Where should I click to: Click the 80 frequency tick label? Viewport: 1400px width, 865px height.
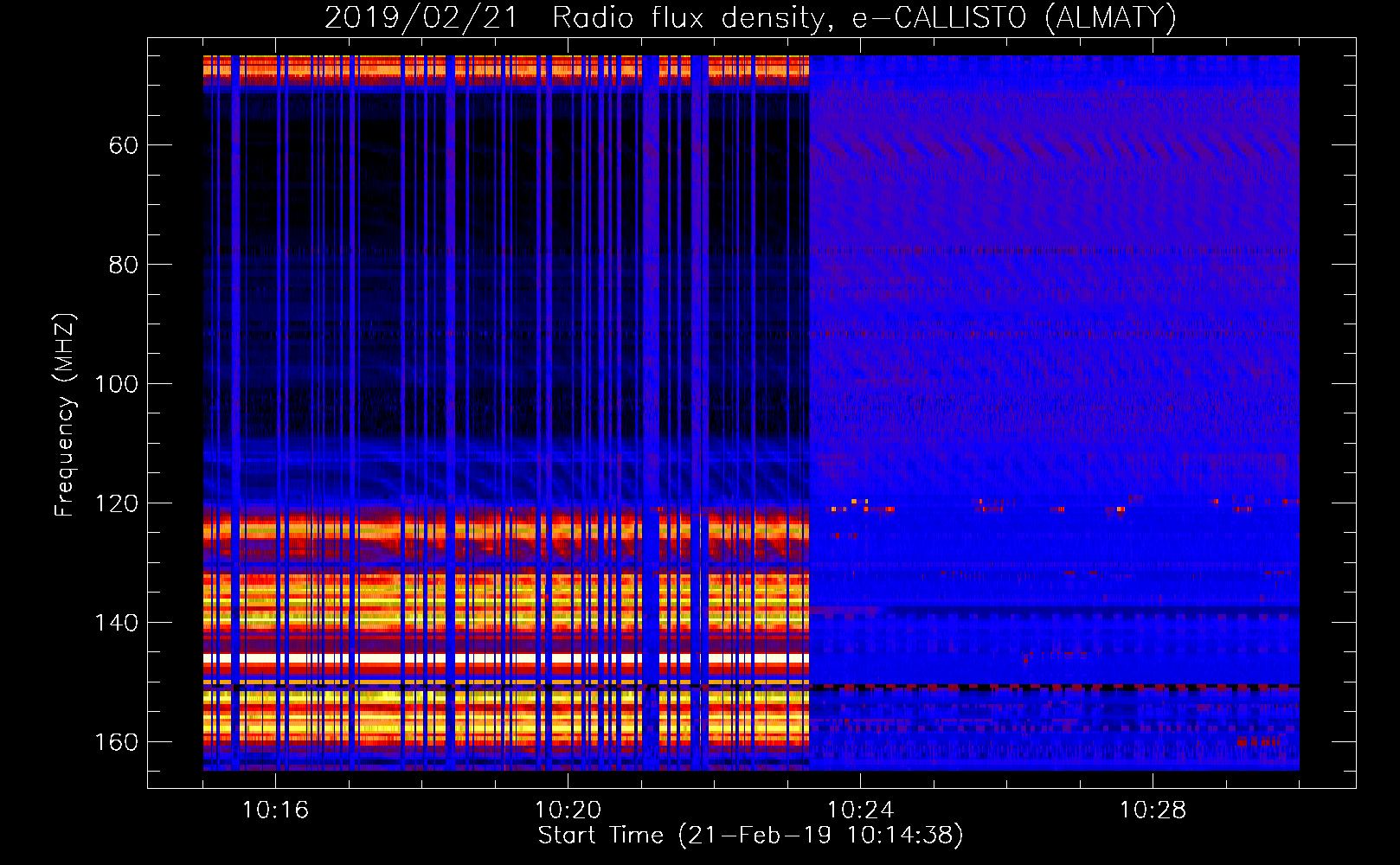coord(124,265)
